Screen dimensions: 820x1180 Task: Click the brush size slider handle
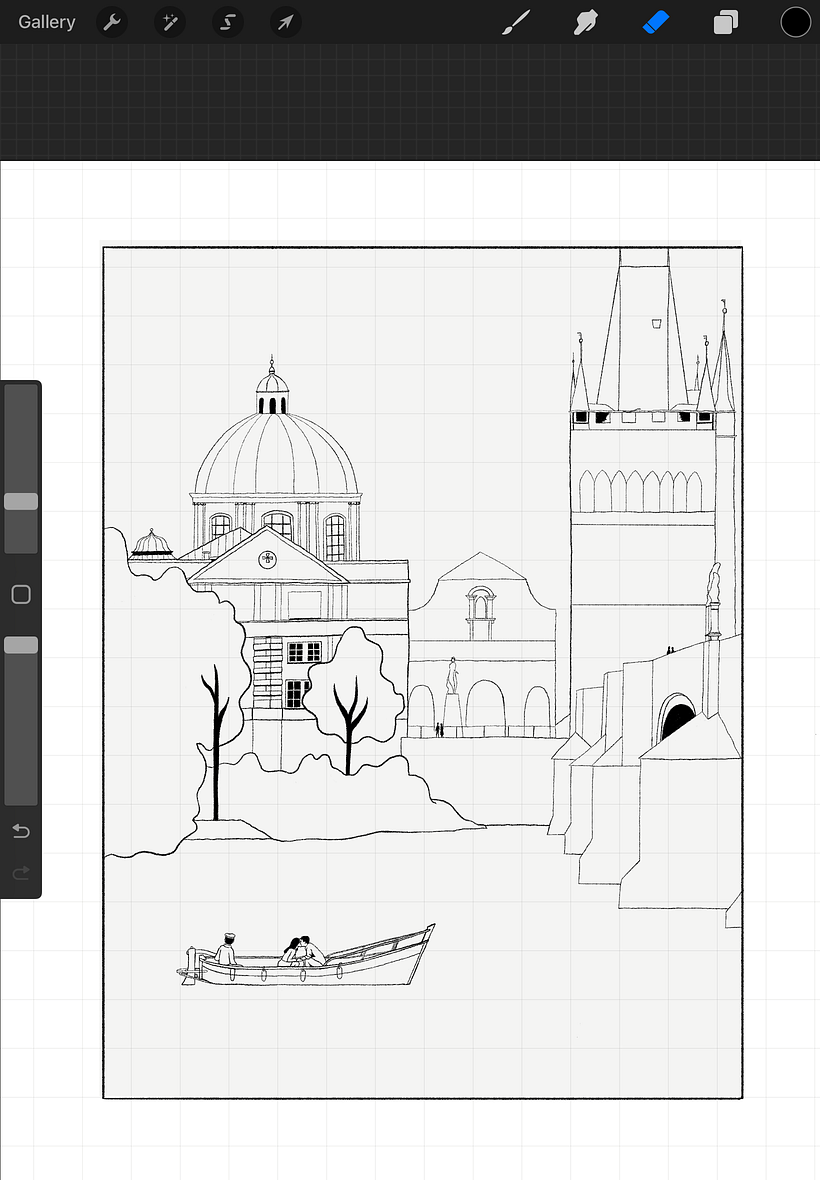pos(21,501)
